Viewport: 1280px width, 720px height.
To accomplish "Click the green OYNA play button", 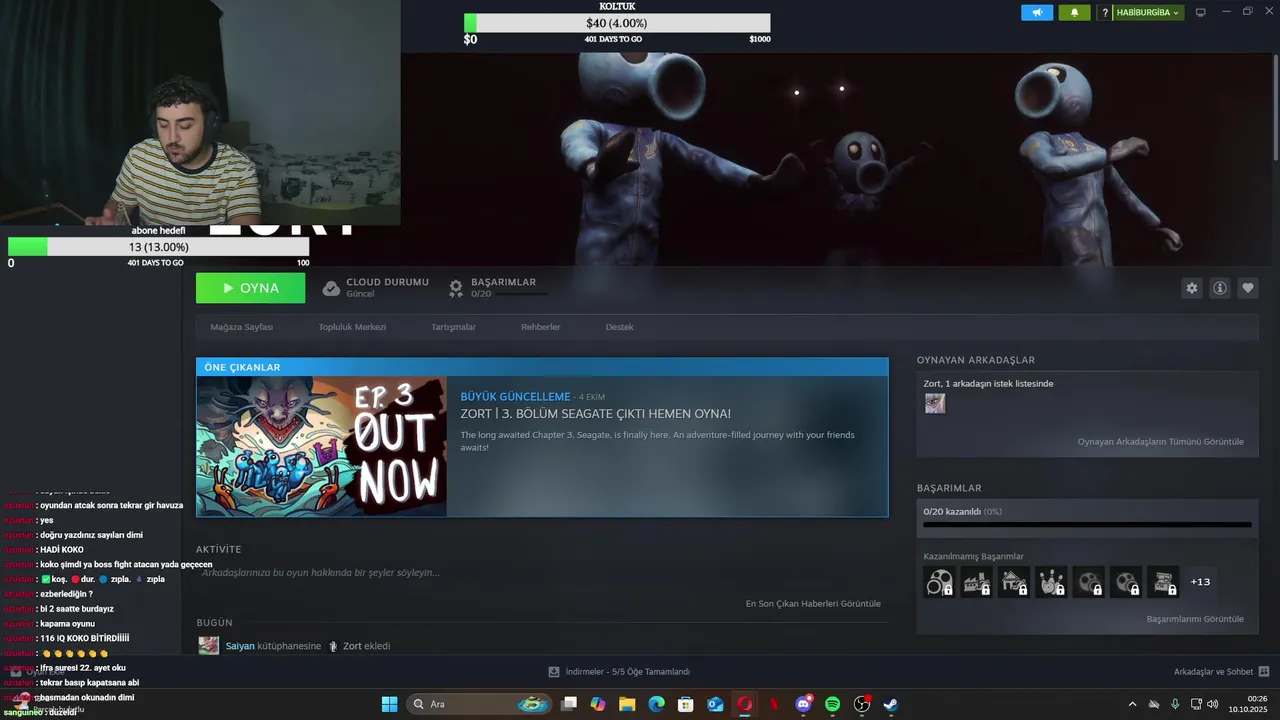I will [x=250, y=288].
